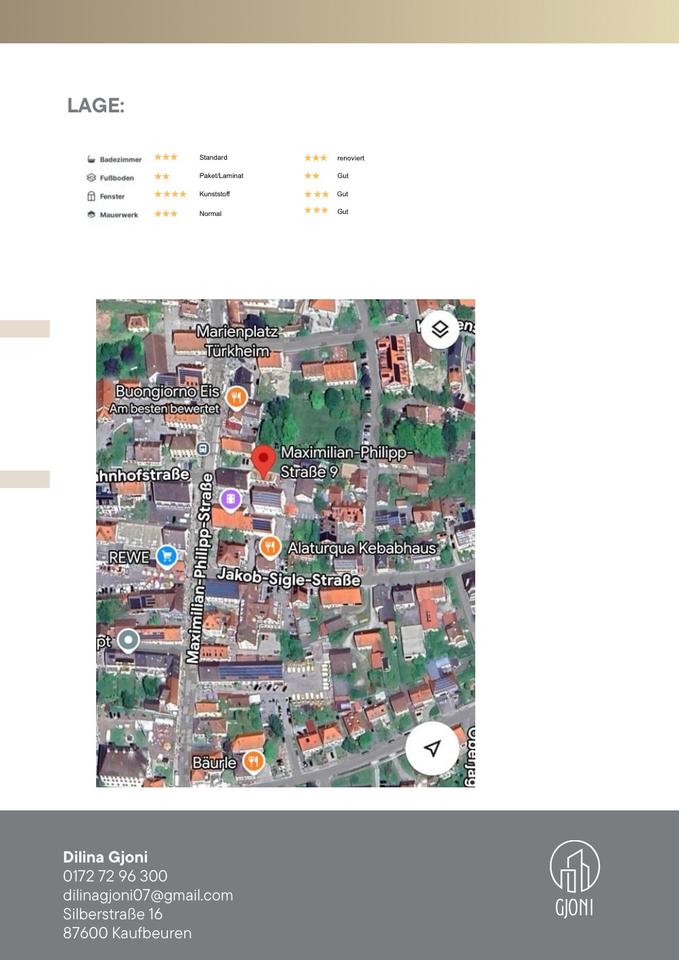Select the REWE shopping cart marker
Viewport: 679px width, 960px height.
[167, 557]
